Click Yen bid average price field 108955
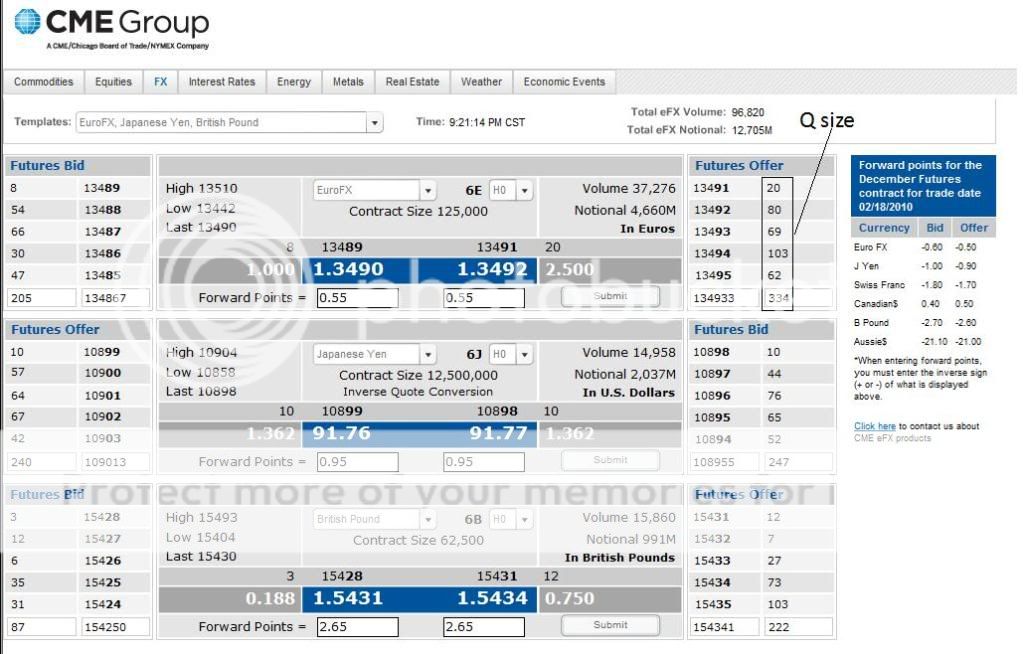Screen dimensions: 1023x654 pos(724,462)
